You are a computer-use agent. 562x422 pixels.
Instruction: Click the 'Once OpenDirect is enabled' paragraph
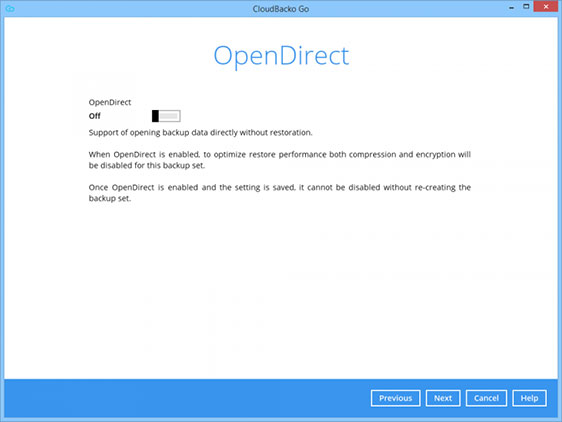pyautogui.click(x=280, y=193)
